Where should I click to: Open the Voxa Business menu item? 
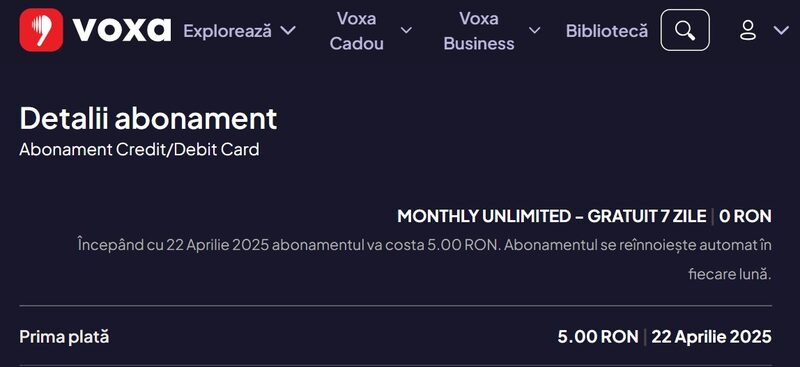(x=479, y=31)
